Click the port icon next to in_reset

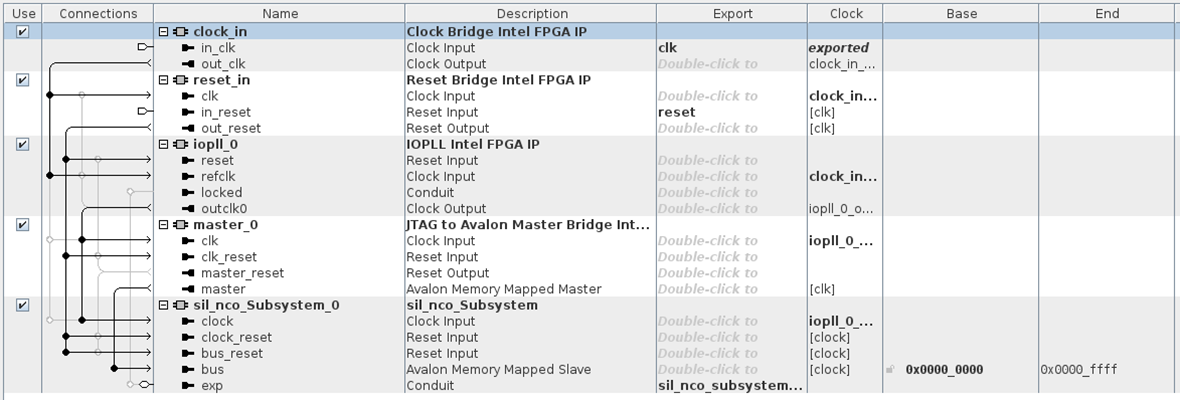point(187,112)
